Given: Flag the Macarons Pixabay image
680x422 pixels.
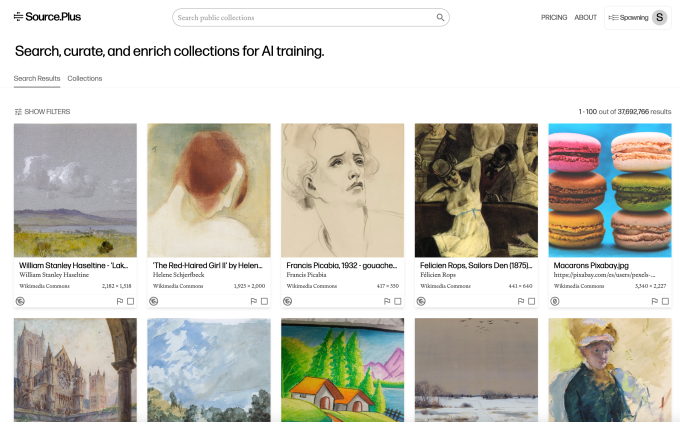Looking at the screenshot, I should coord(654,300).
